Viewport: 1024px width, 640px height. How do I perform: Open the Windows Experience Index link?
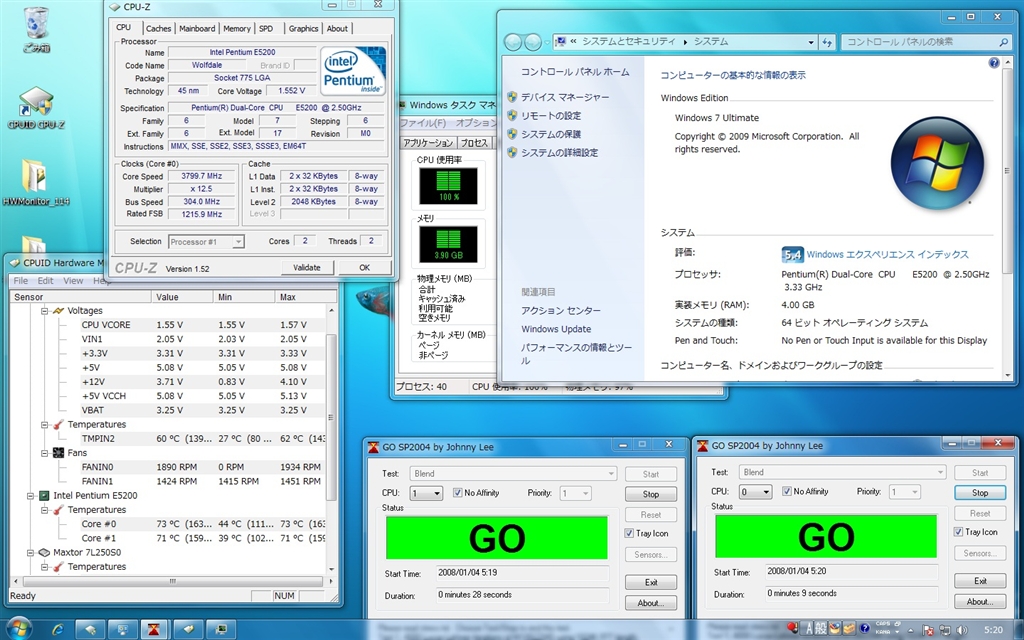[x=887, y=255]
